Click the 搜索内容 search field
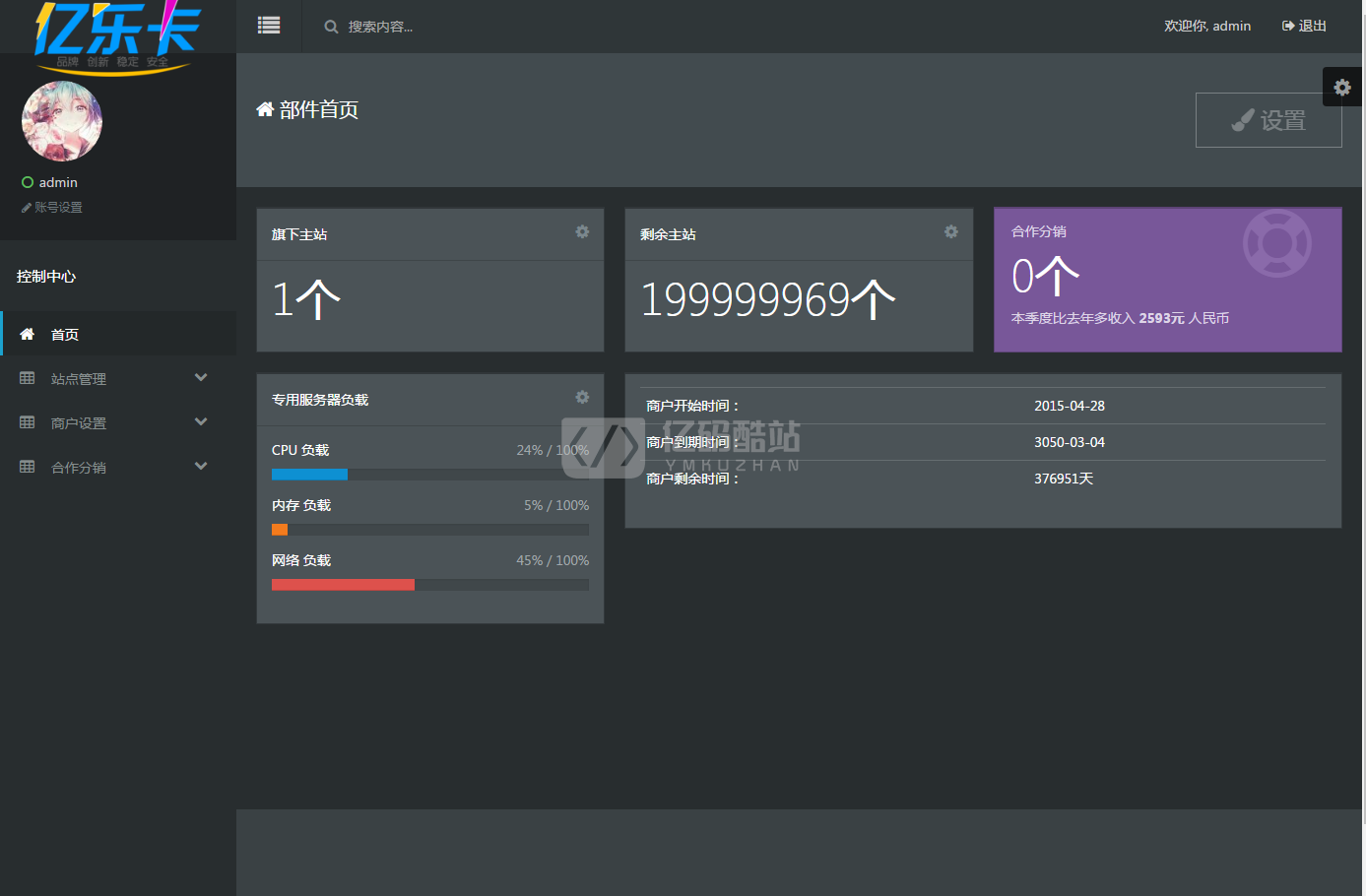Viewport: 1366px width, 896px height. pos(414,27)
